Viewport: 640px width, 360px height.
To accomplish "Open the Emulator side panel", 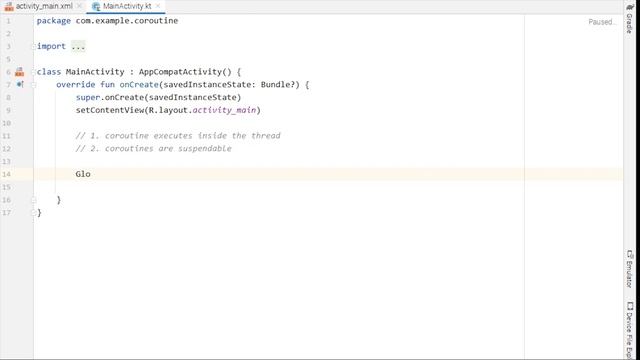I will coord(630,269).
